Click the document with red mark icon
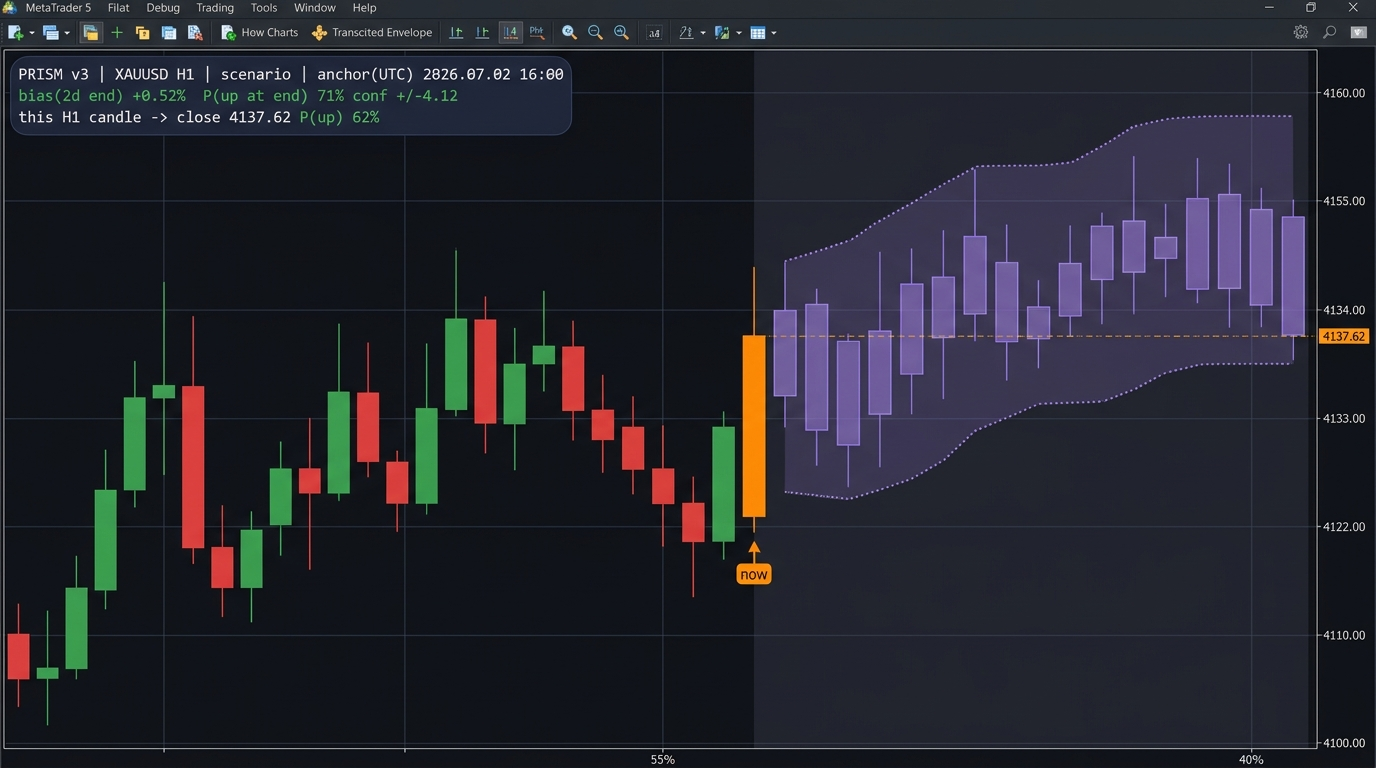This screenshot has height=768, width=1376. coord(195,33)
